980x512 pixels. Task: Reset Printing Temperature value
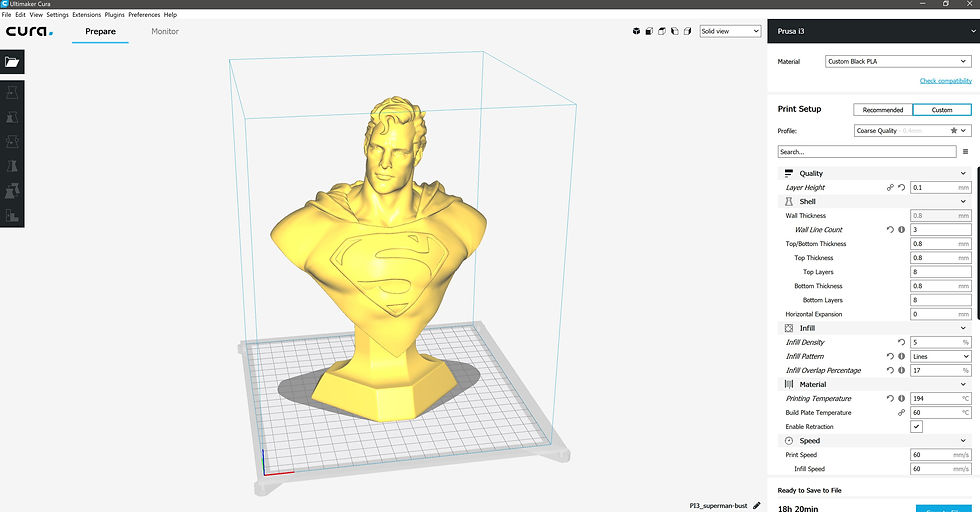(x=890, y=398)
